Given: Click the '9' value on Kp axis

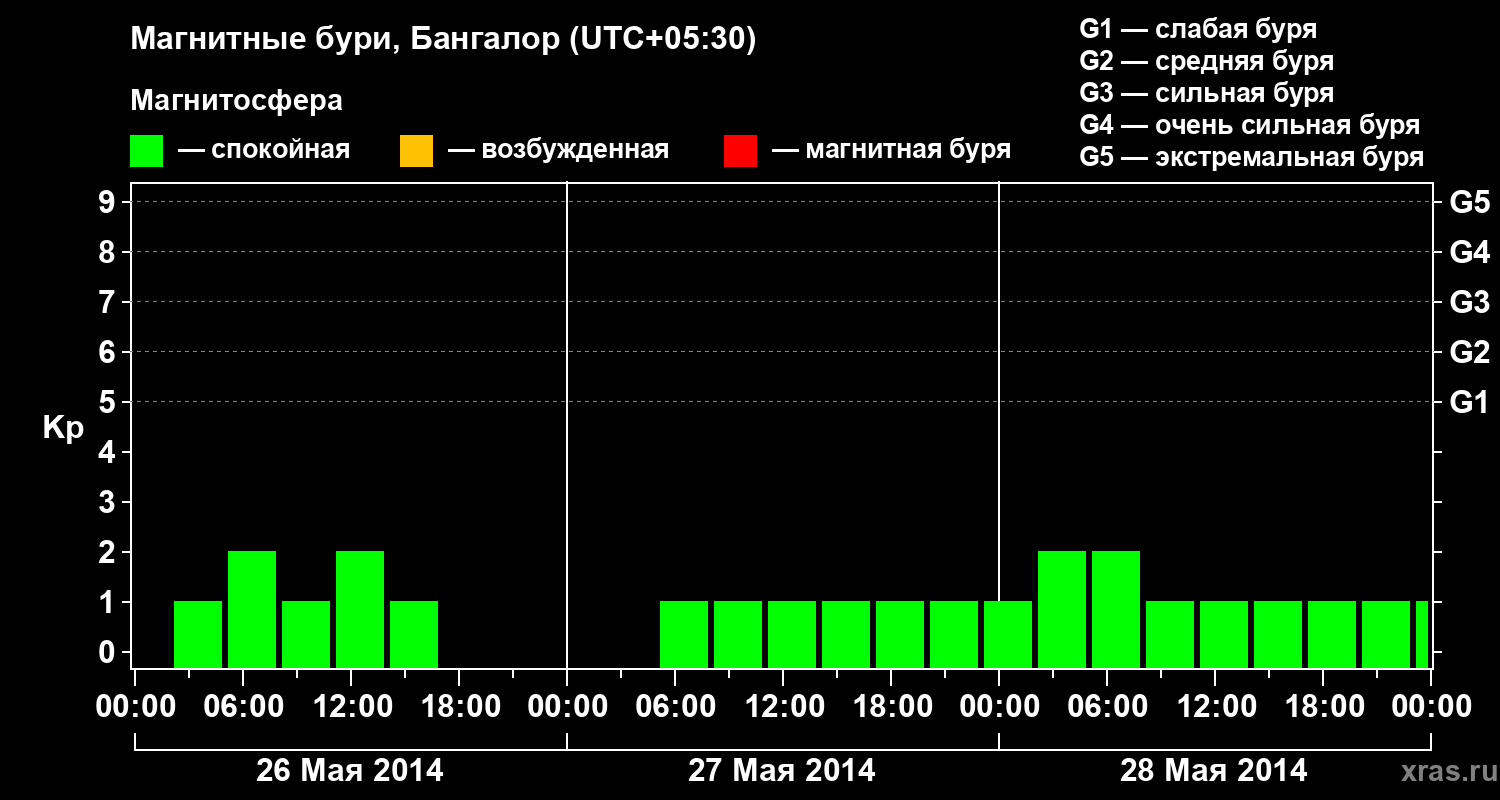Looking at the screenshot, I should coord(109,202).
